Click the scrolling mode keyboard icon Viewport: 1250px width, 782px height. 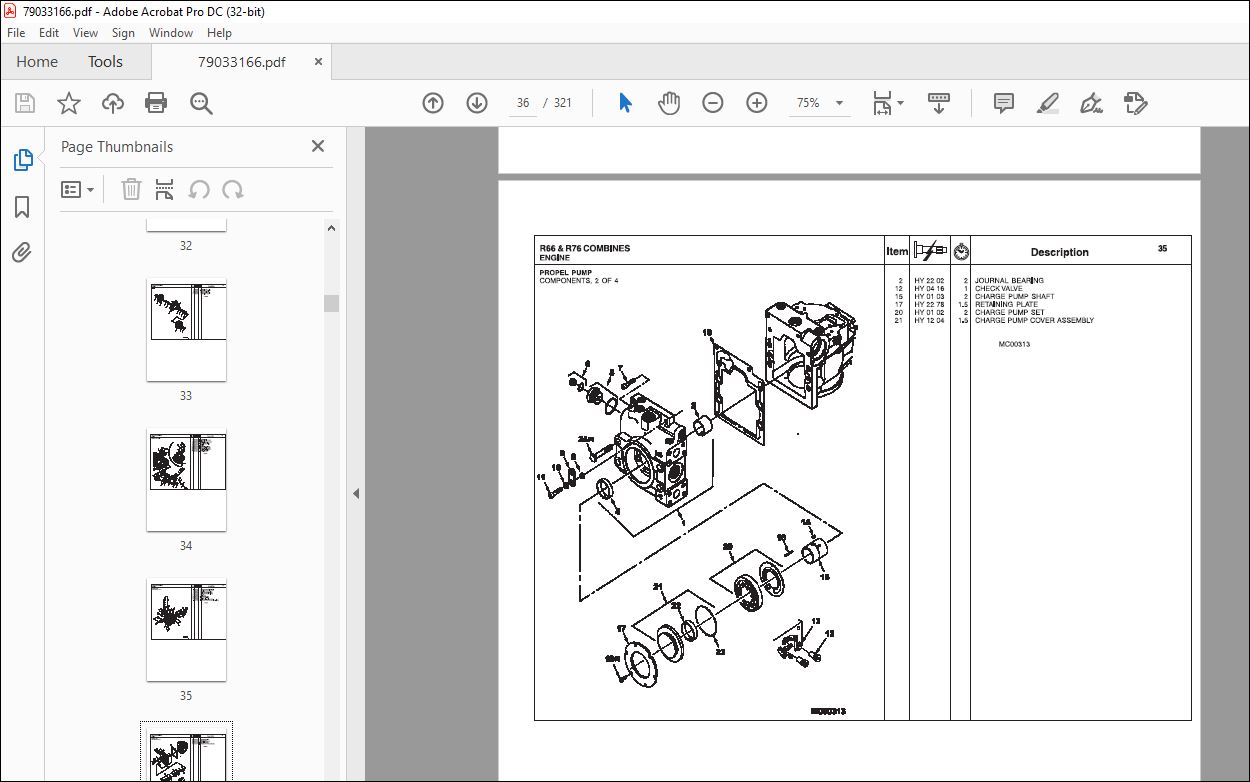[939, 103]
